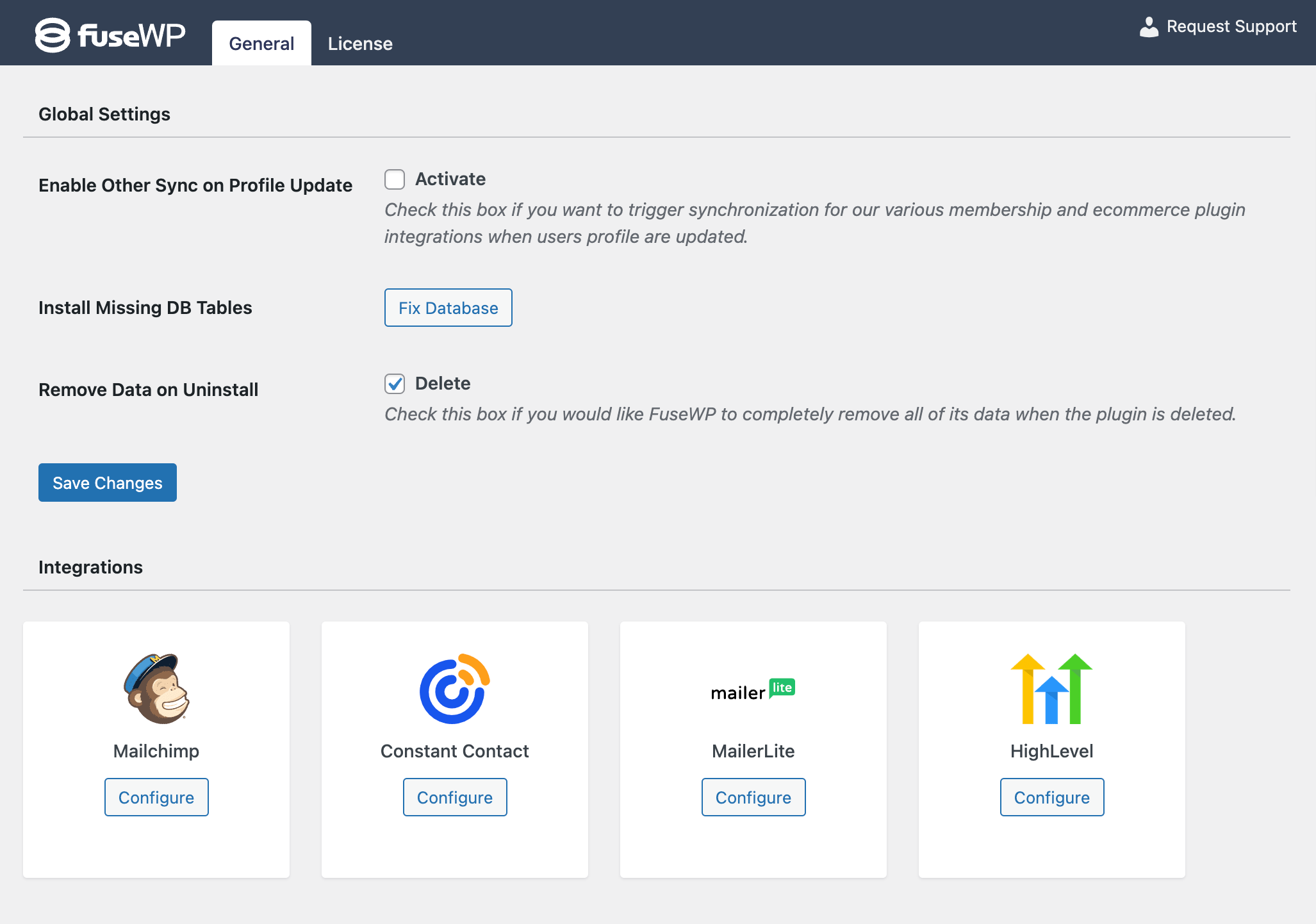Viewport: 1316px width, 924px height.
Task: Configure the MailerLite integration
Action: (753, 797)
